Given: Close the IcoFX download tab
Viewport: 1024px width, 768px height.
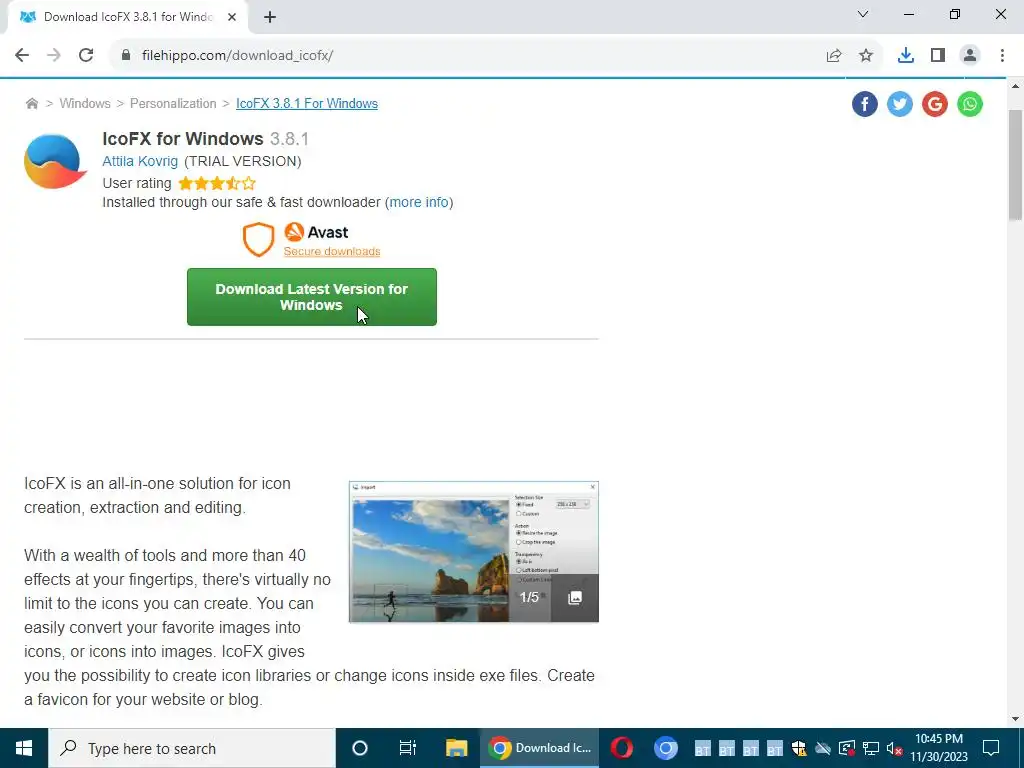Looking at the screenshot, I should 232,18.
